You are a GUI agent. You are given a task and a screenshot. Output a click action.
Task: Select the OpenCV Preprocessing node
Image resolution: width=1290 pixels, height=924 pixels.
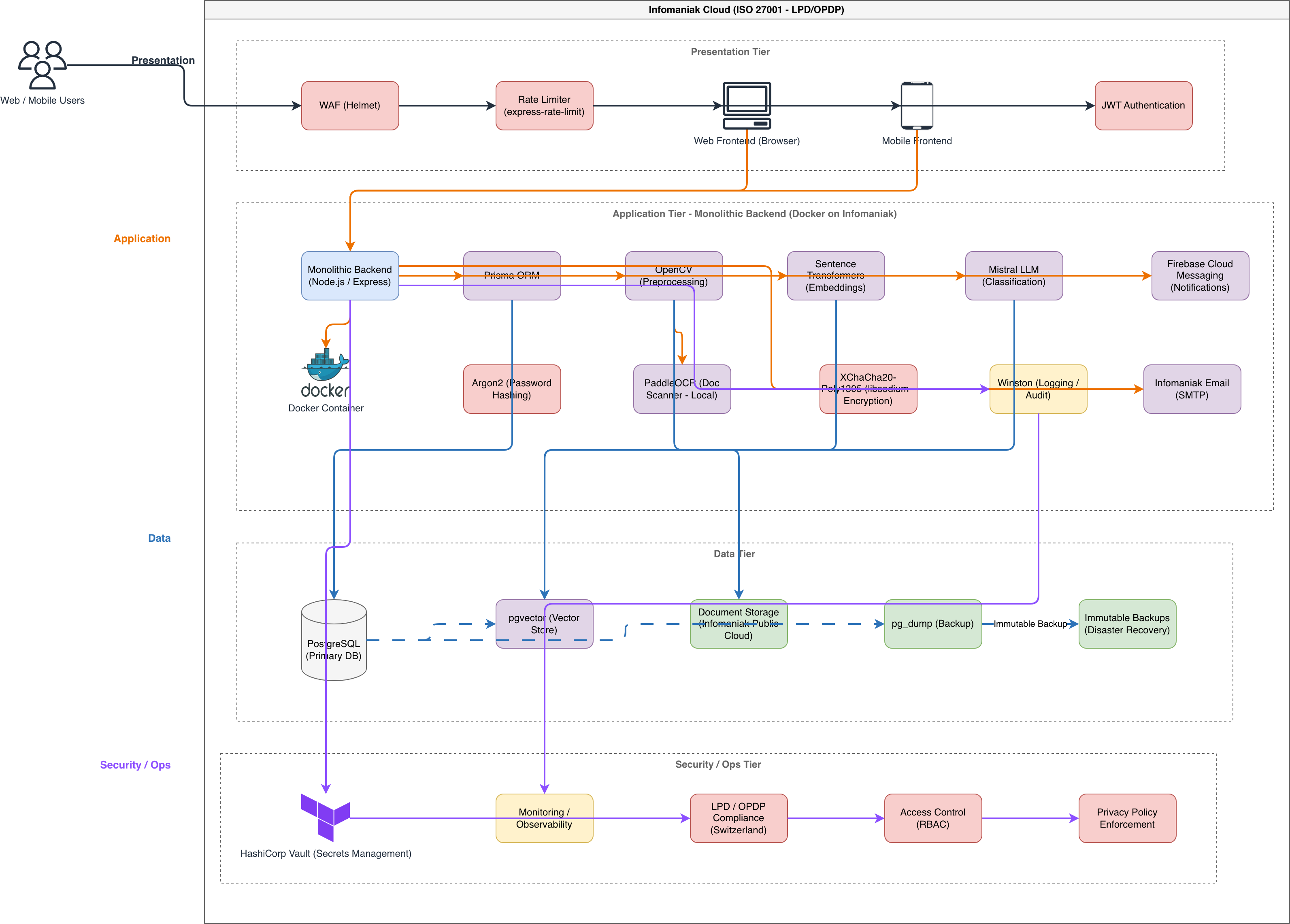pyautogui.click(x=674, y=275)
